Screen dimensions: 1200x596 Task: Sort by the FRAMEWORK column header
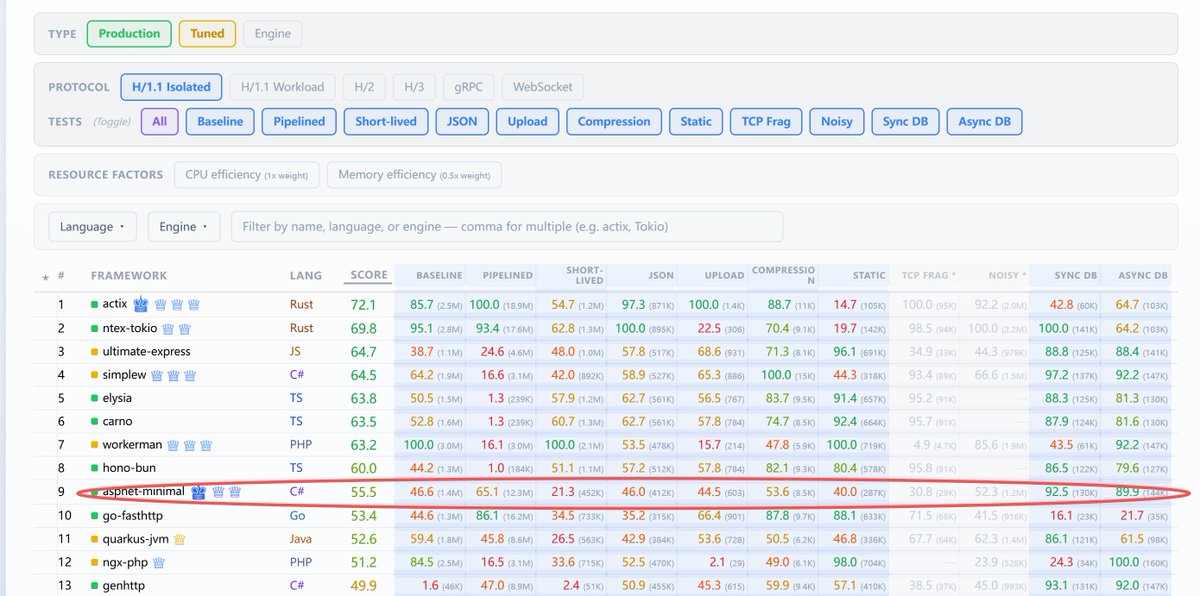click(129, 275)
